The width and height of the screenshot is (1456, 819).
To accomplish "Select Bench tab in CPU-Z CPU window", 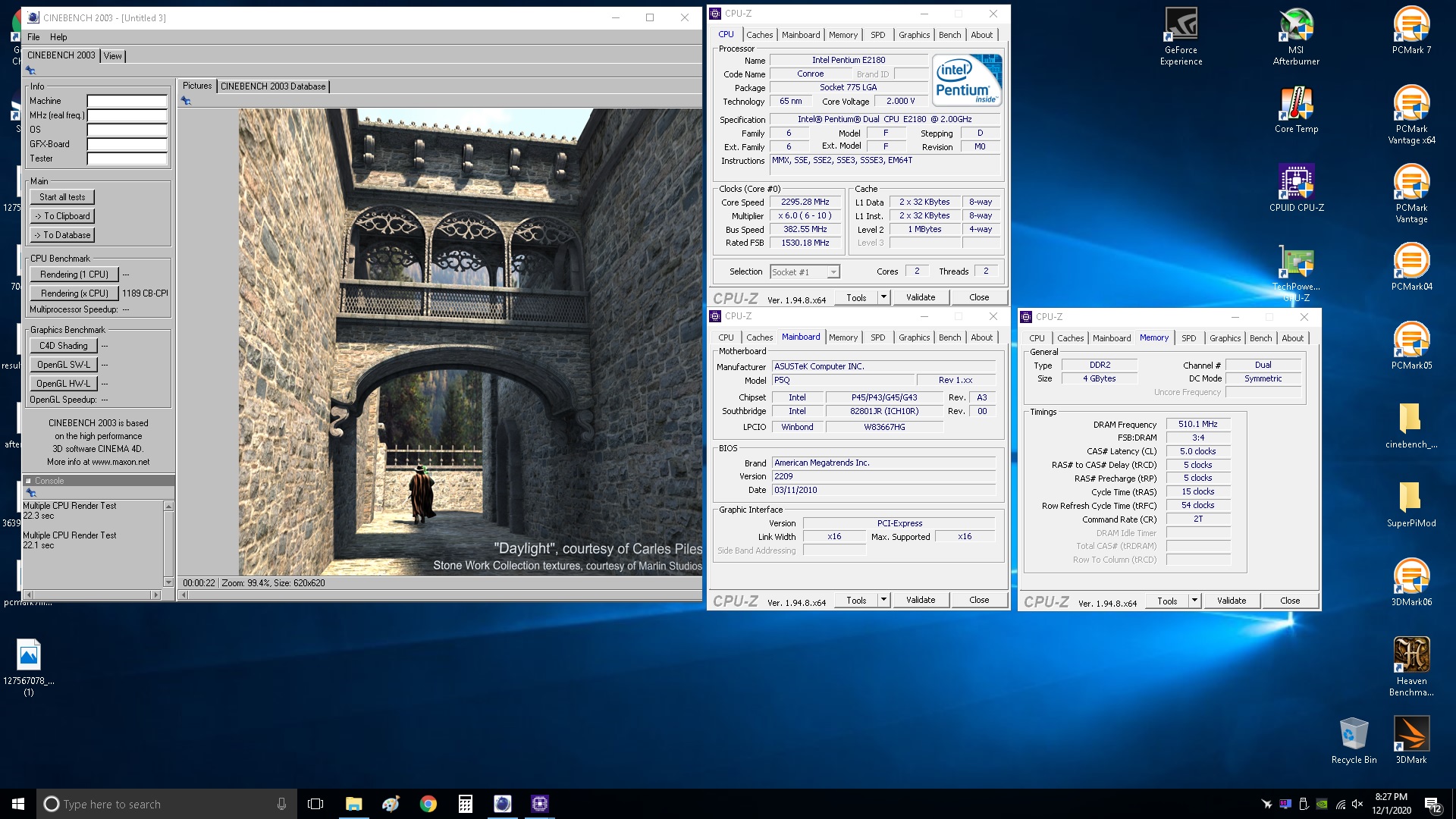I will pyautogui.click(x=949, y=35).
